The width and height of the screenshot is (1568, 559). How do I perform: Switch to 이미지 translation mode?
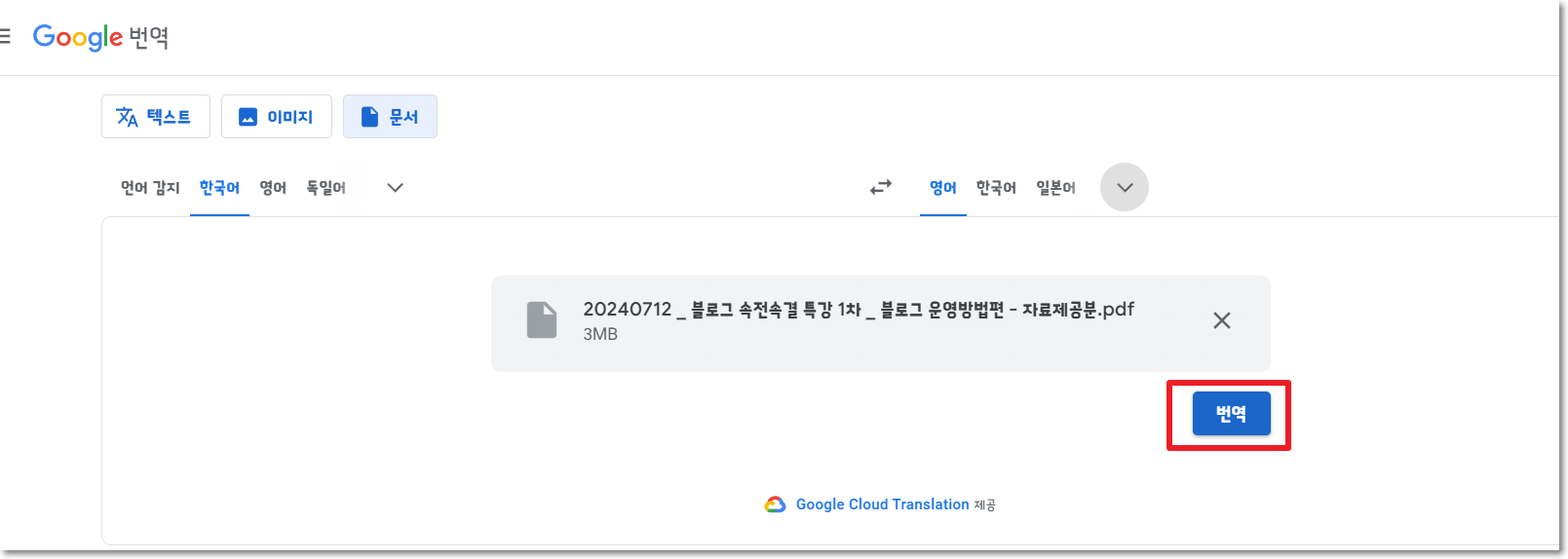tap(277, 117)
